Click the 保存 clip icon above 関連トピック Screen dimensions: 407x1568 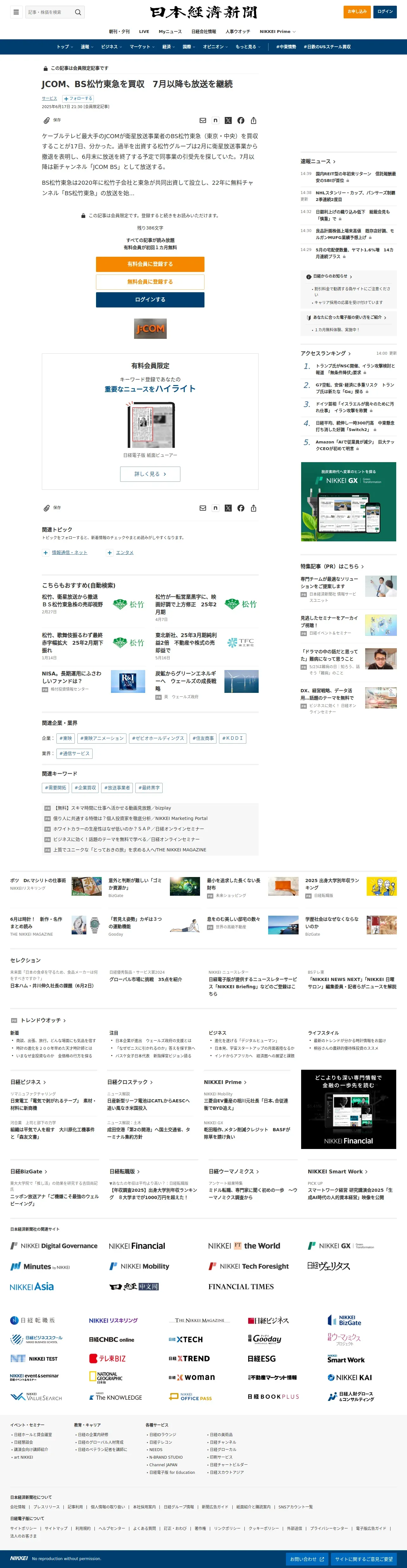click(46, 508)
